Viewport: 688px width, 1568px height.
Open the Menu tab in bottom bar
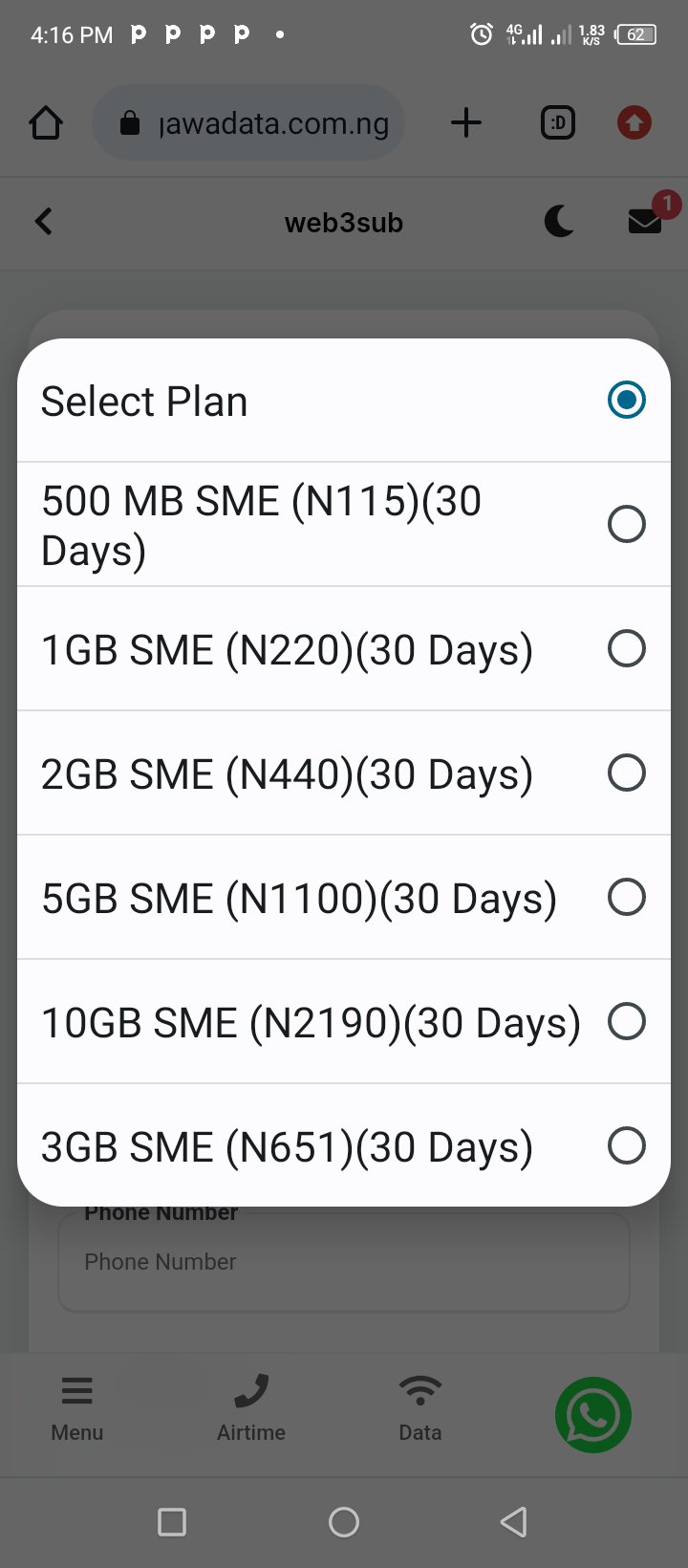[77, 1407]
